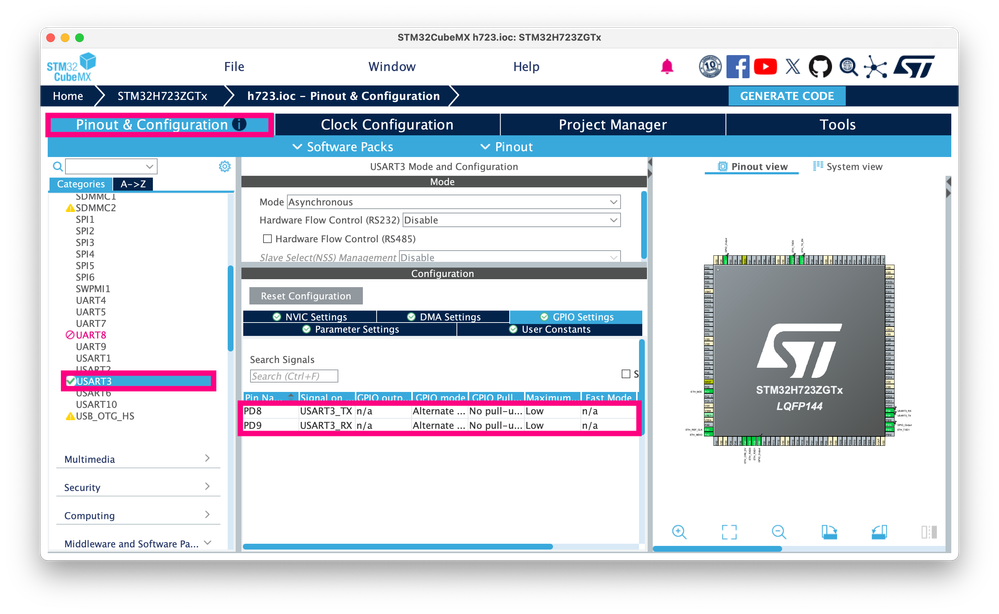Open the Help menu
999x614 pixels.
(x=526, y=66)
